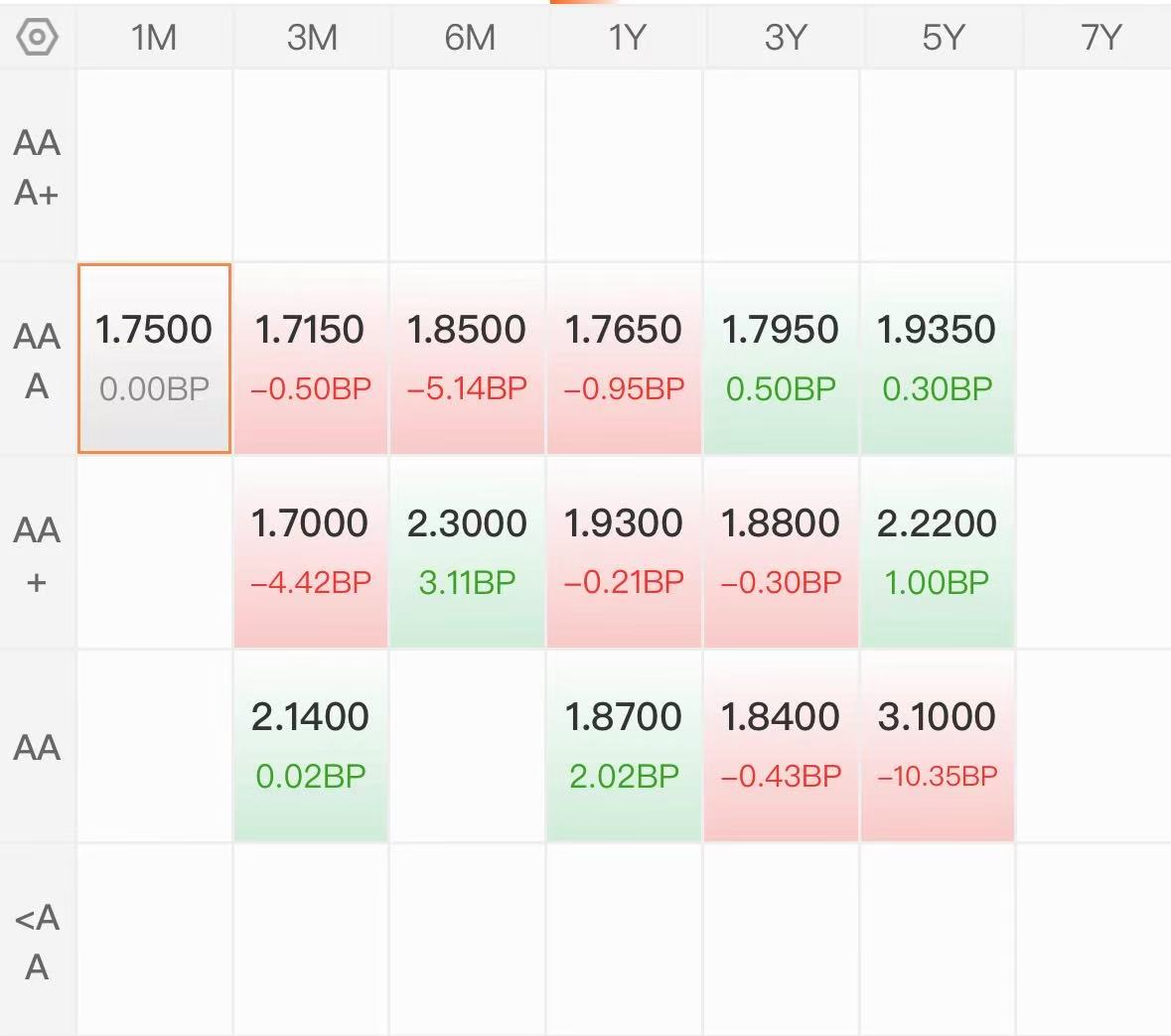Image resolution: width=1171 pixels, height=1036 pixels.
Task: Select the AA+ rating row label
Action: point(37,554)
